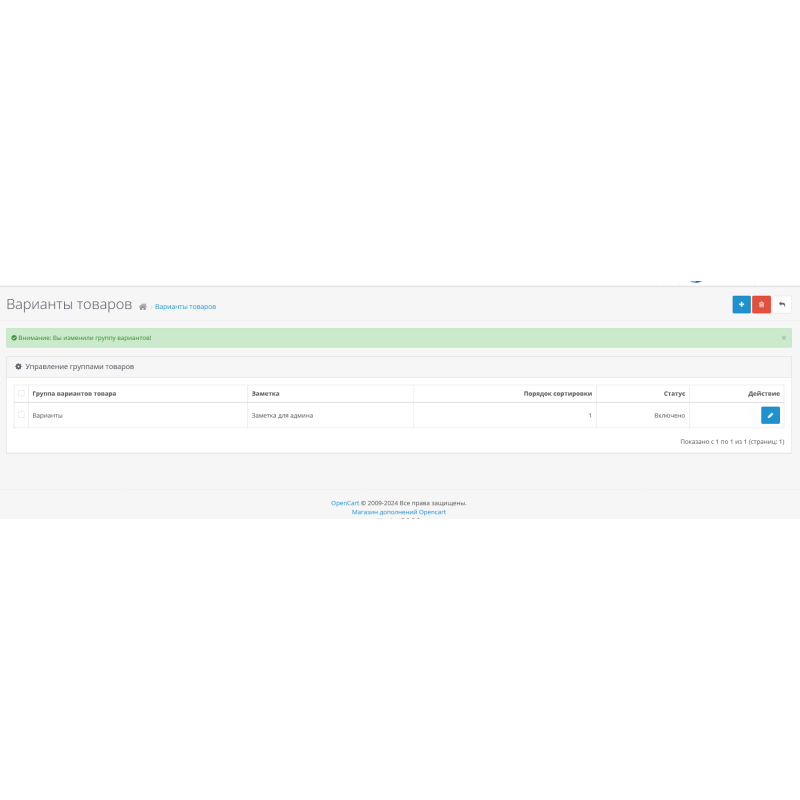800x800 pixels.
Task: Go to home via breadcrumb house icon
Action: coord(143,307)
